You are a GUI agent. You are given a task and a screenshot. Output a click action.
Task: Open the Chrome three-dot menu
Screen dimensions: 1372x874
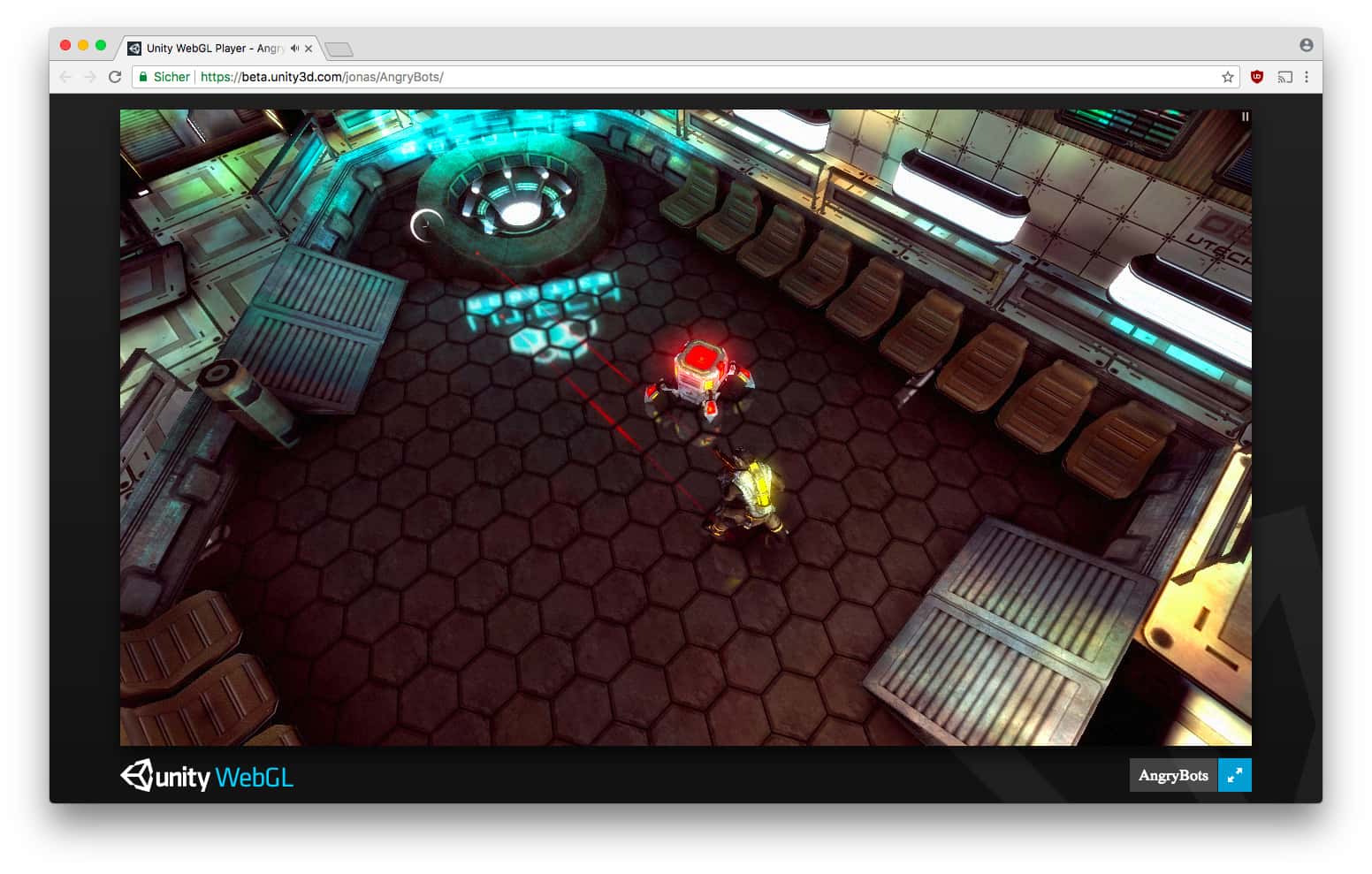click(x=1307, y=77)
